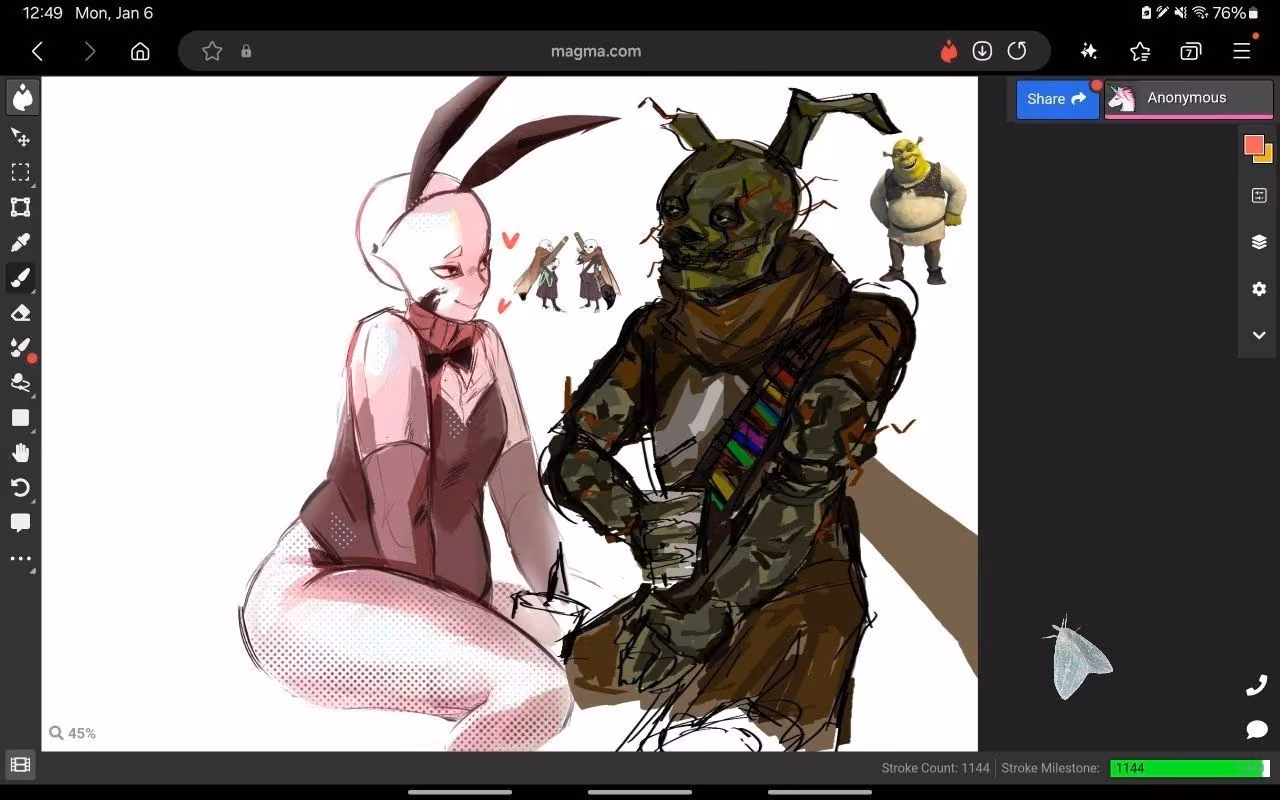Select the brush tool
This screenshot has height=800, width=1280.
click(21, 277)
